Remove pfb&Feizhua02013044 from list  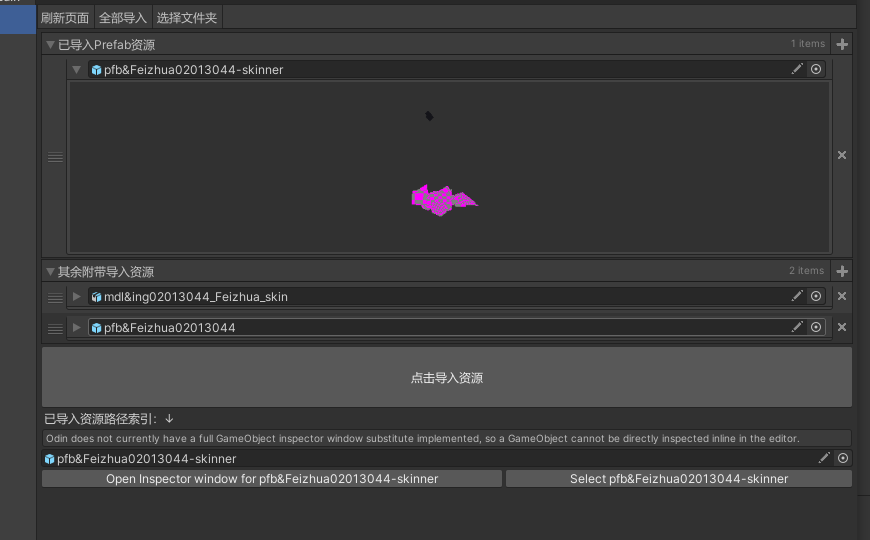842,327
